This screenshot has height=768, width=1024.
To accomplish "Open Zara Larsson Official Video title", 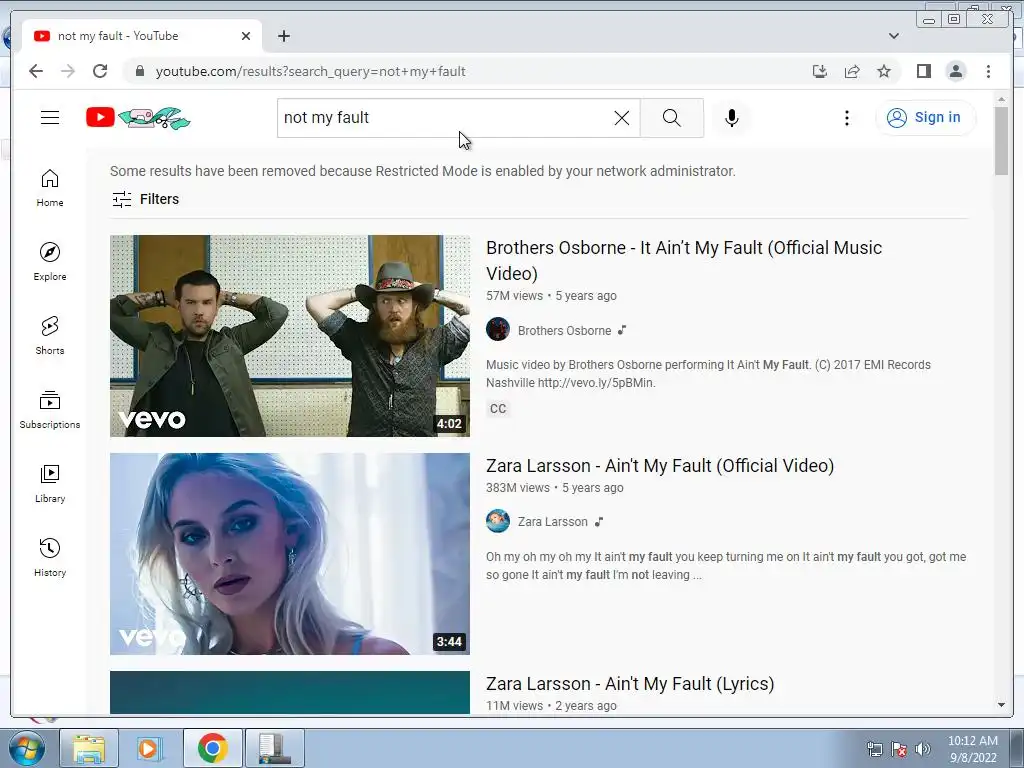I will coord(660,466).
